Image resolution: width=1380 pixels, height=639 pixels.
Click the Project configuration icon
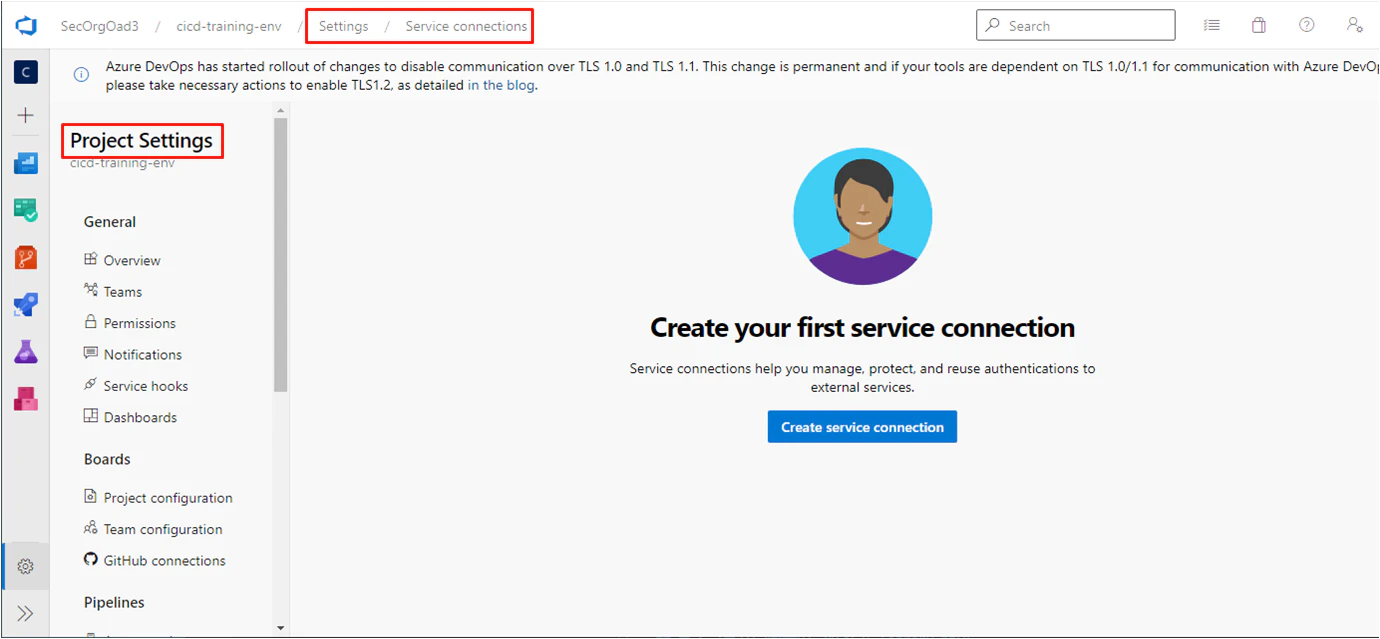point(91,497)
